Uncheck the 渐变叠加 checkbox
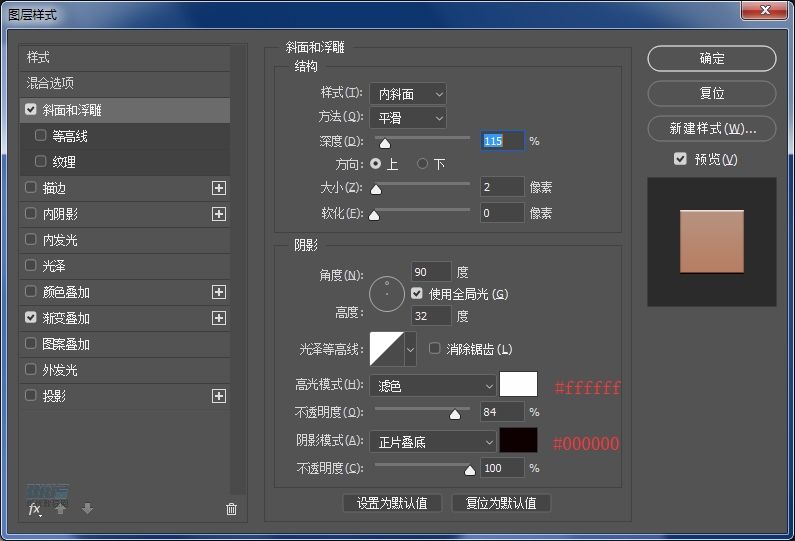The width and height of the screenshot is (795, 541). [x=30, y=317]
